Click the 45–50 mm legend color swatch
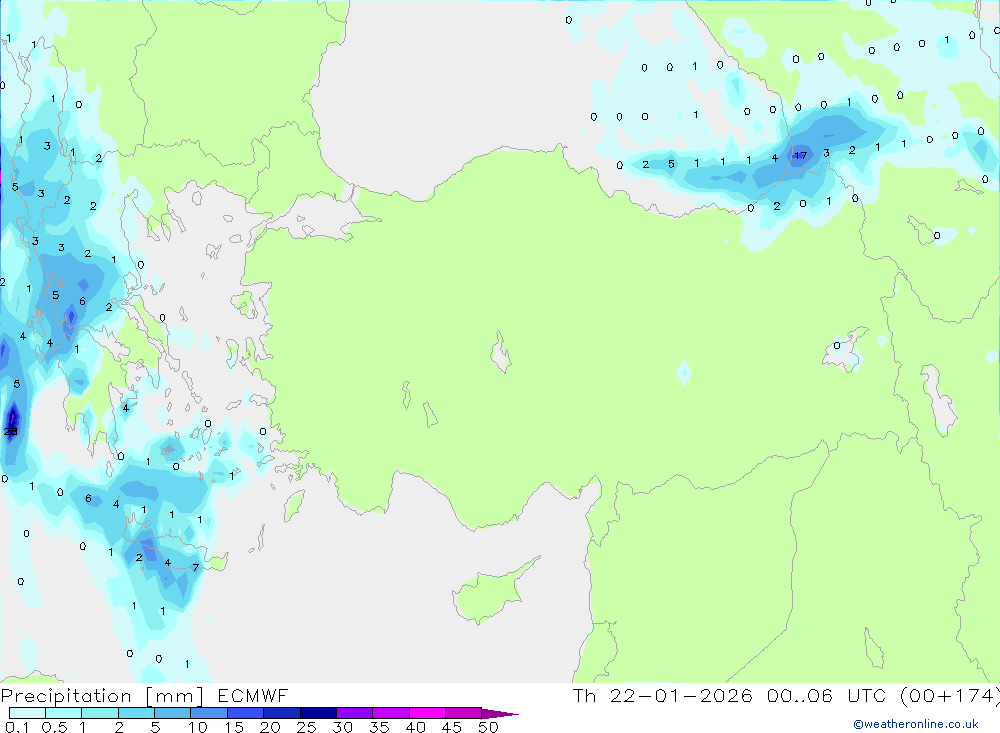 (463, 713)
